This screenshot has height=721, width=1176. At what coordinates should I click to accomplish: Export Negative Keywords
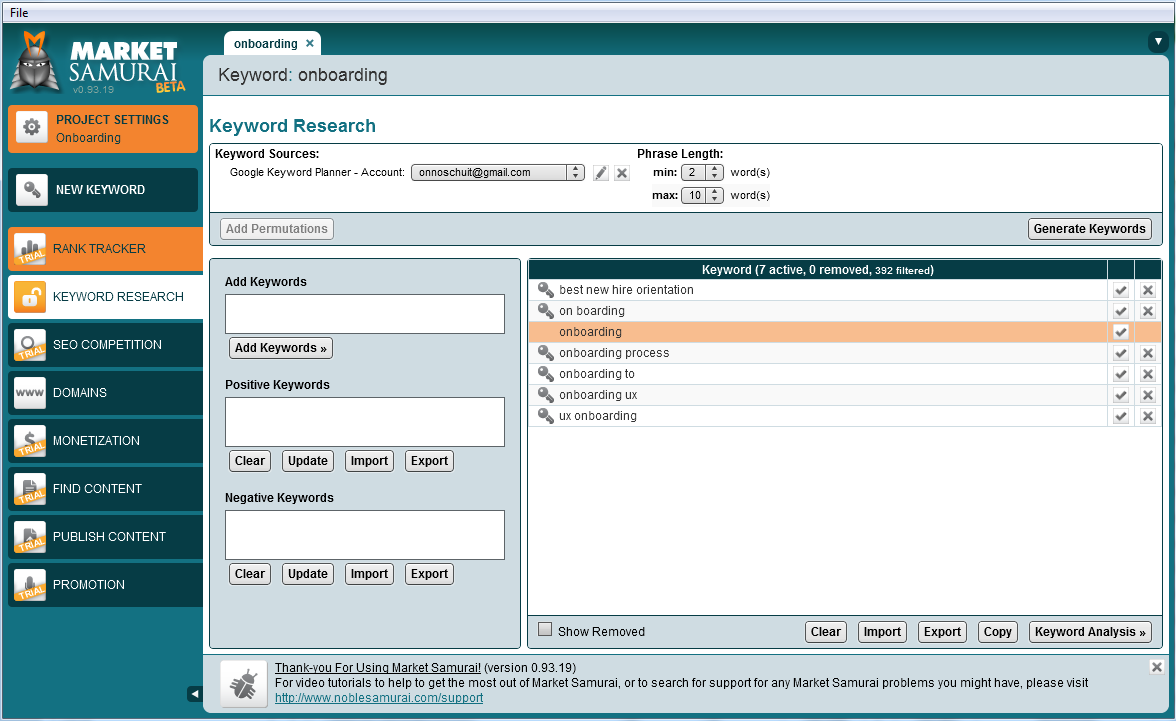(x=429, y=574)
